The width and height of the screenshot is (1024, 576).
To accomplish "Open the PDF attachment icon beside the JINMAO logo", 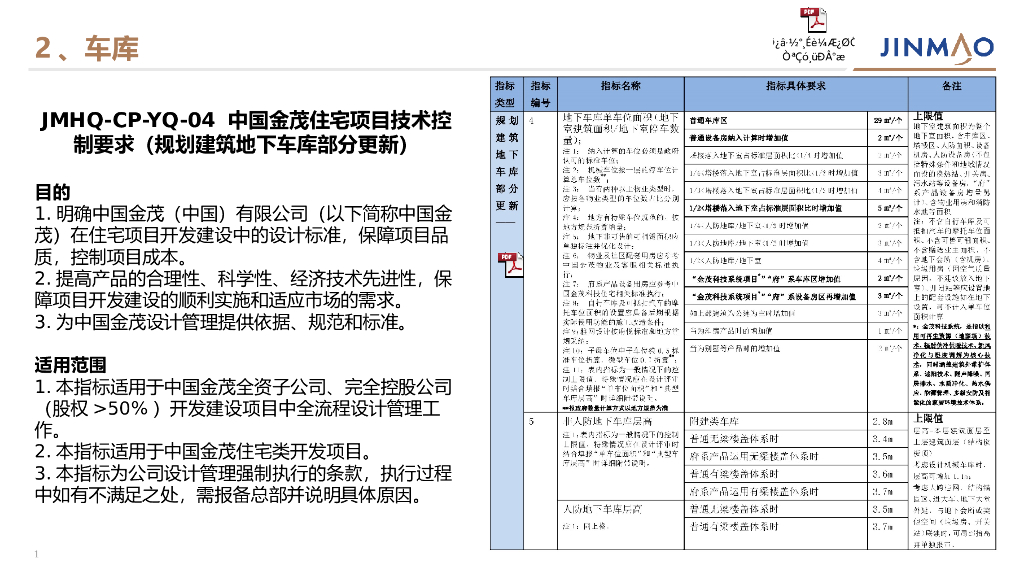I will 813,20.
